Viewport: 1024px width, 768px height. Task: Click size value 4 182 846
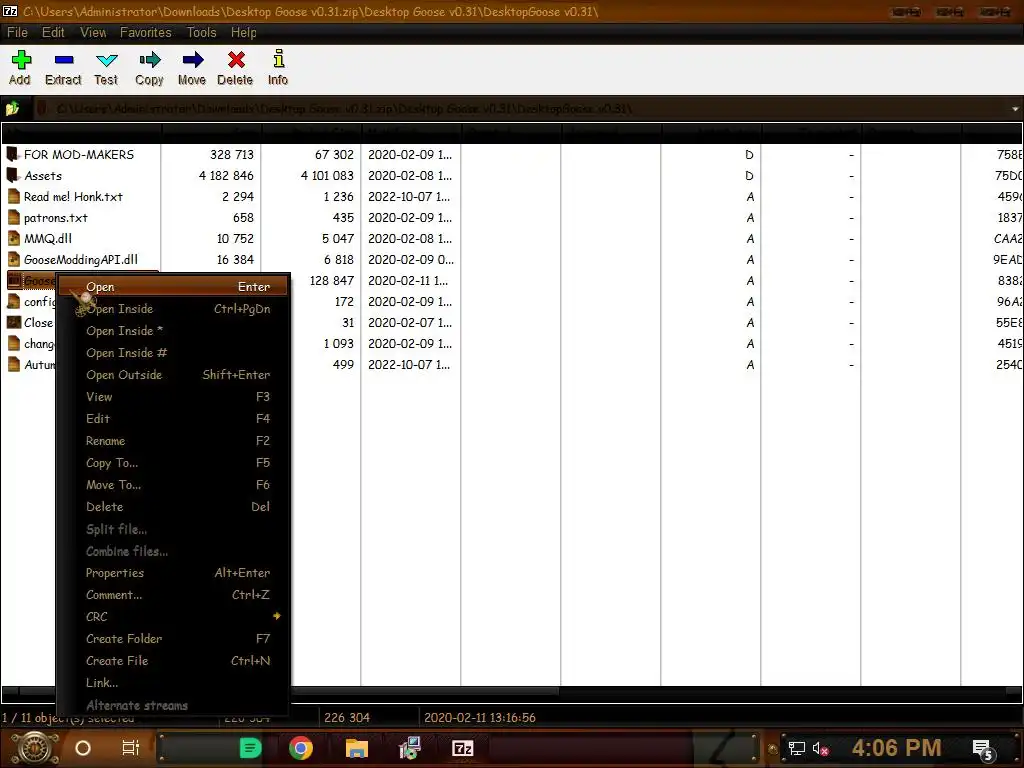pos(226,176)
